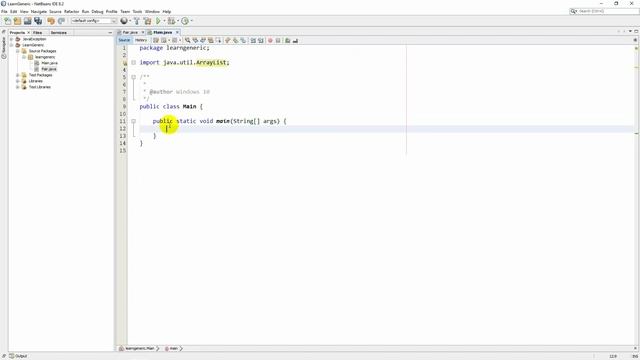Open the Window menu
The width and height of the screenshot is (640, 360).
(152, 11)
